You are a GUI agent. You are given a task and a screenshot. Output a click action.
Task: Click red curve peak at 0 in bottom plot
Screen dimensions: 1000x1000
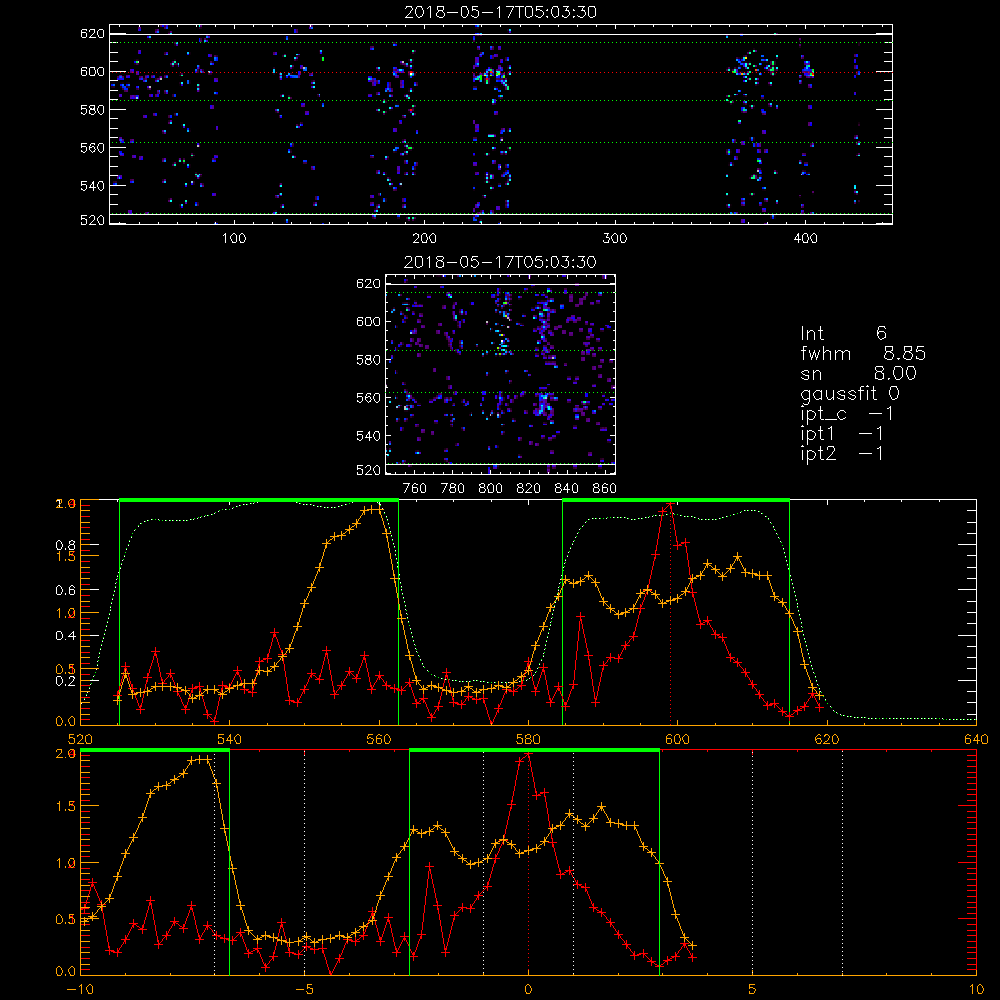528,754
